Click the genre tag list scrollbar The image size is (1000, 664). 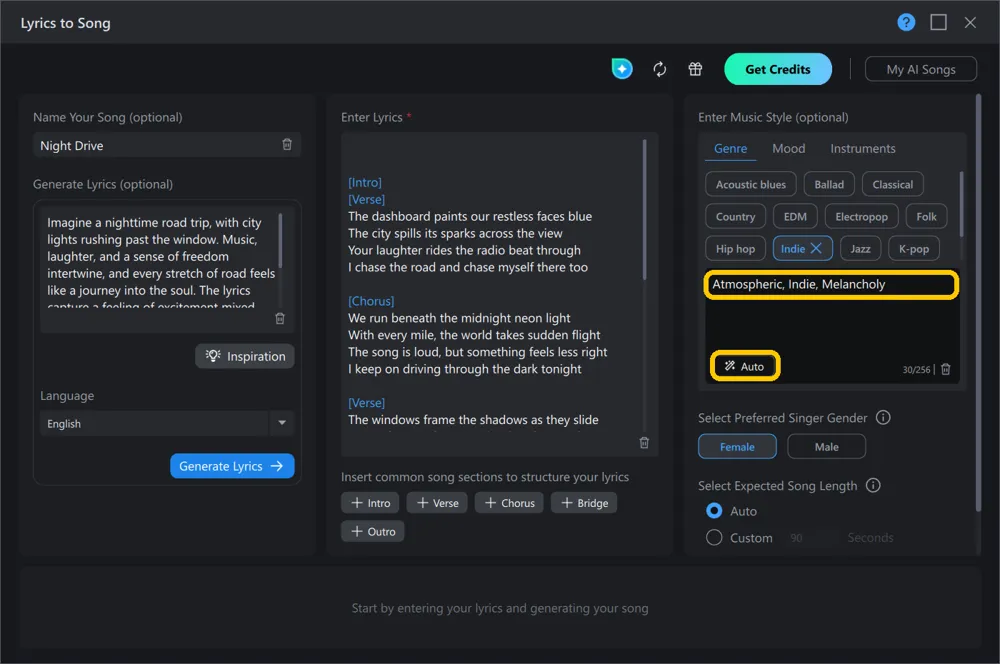tap(961, 204)
